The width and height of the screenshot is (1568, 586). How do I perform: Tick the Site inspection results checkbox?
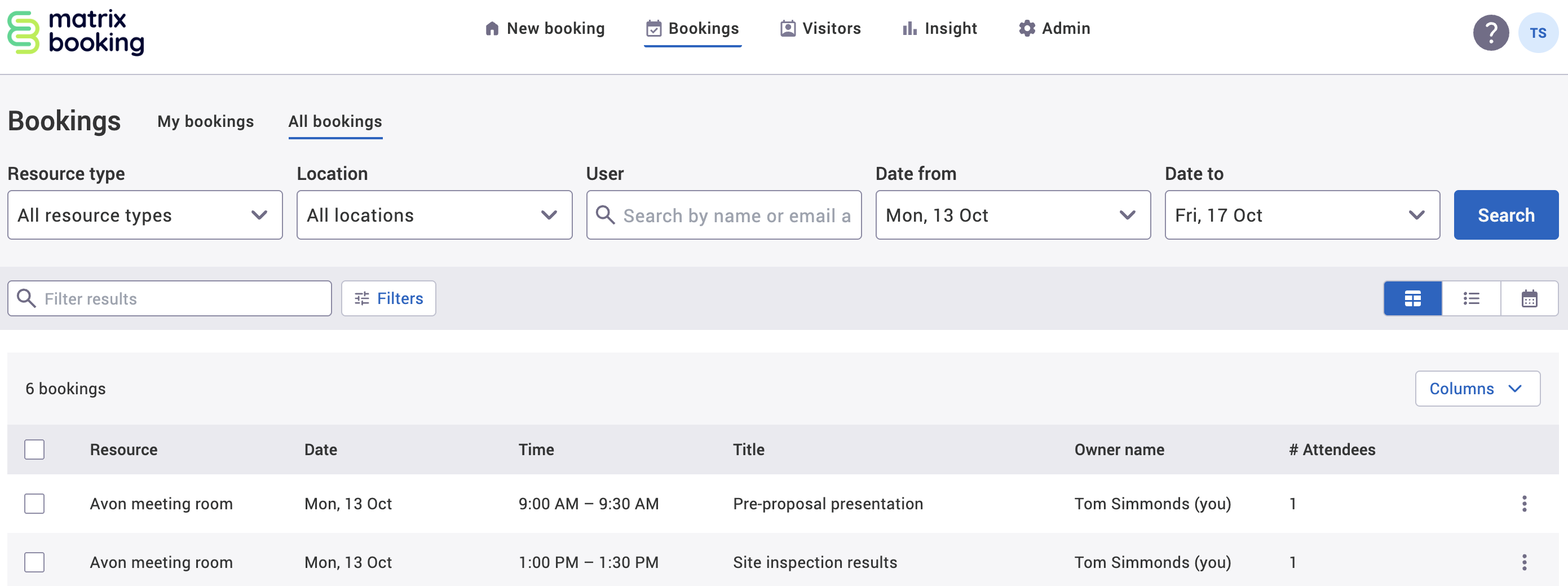click(x=35, y=562)
